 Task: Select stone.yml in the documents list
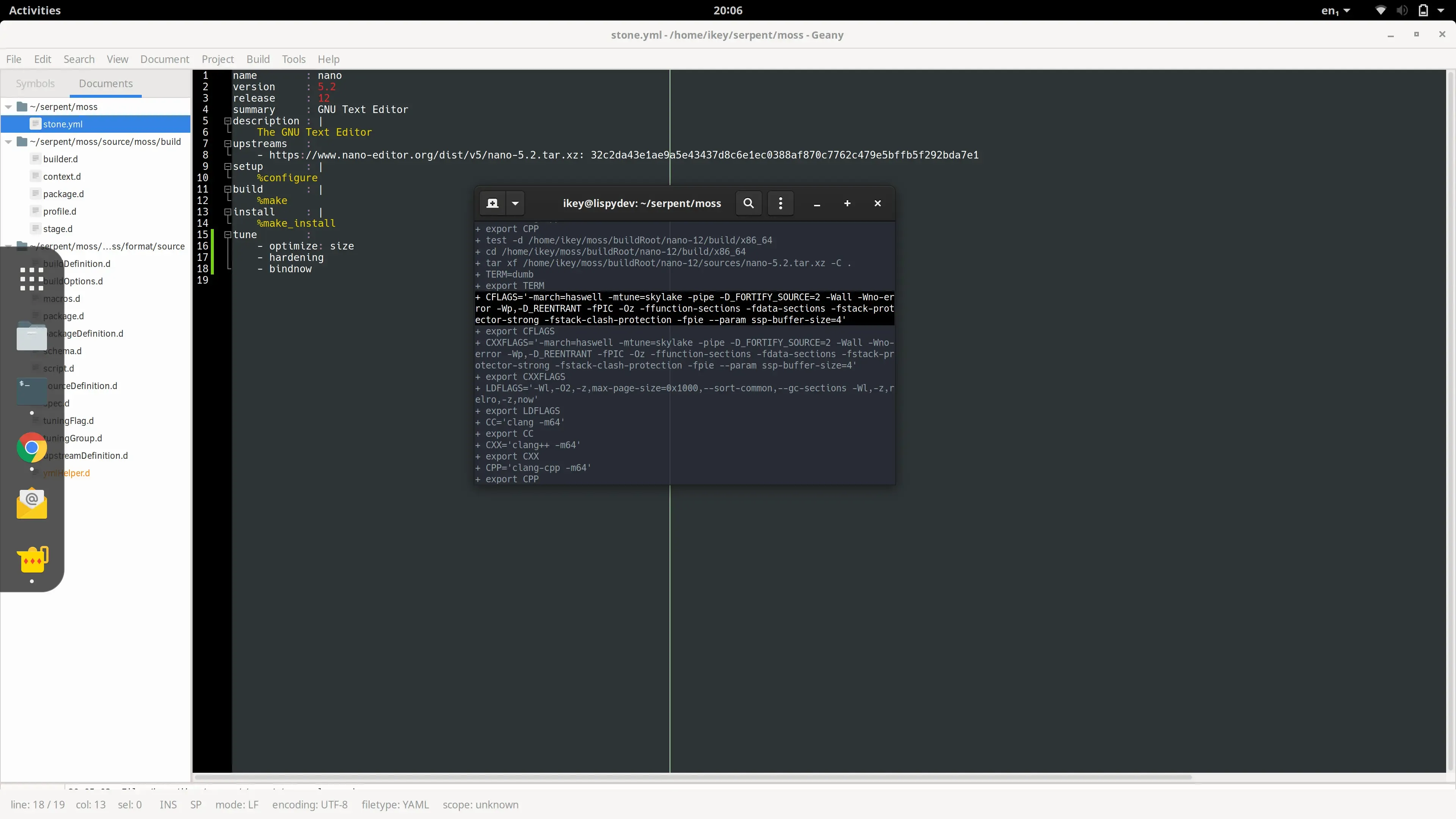[x=96, y=124]
